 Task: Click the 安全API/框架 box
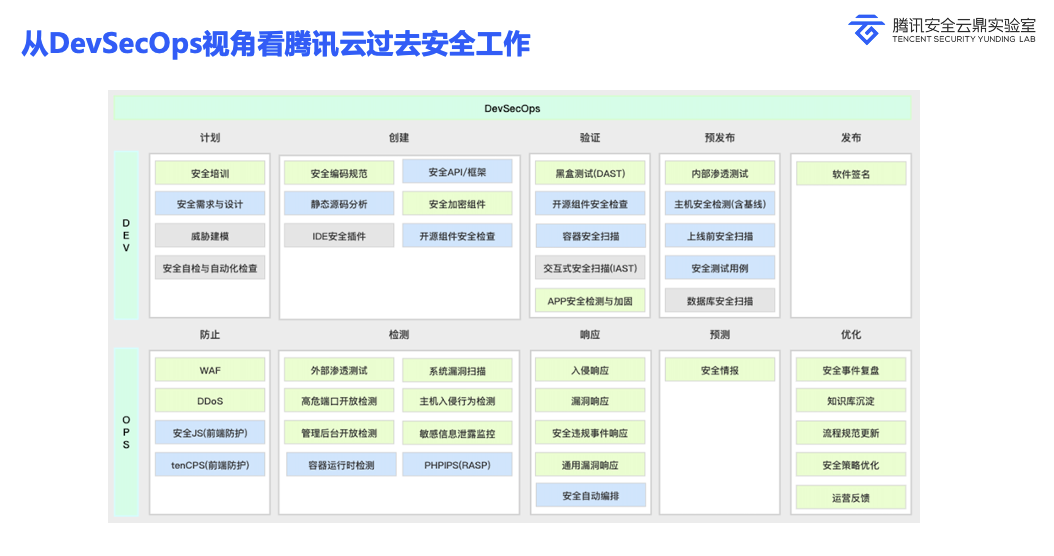coord(457,172)
